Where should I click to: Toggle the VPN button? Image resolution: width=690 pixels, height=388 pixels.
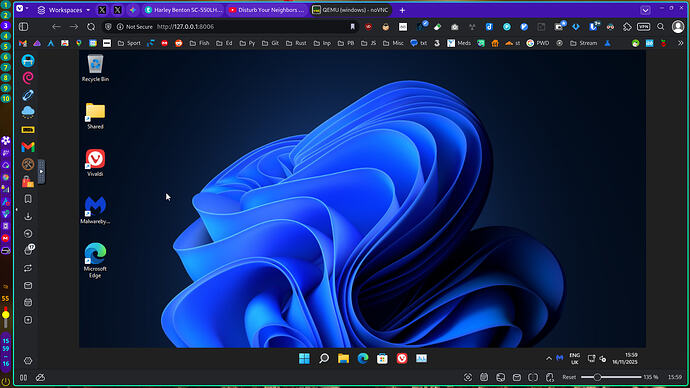[x=643, y=27]
